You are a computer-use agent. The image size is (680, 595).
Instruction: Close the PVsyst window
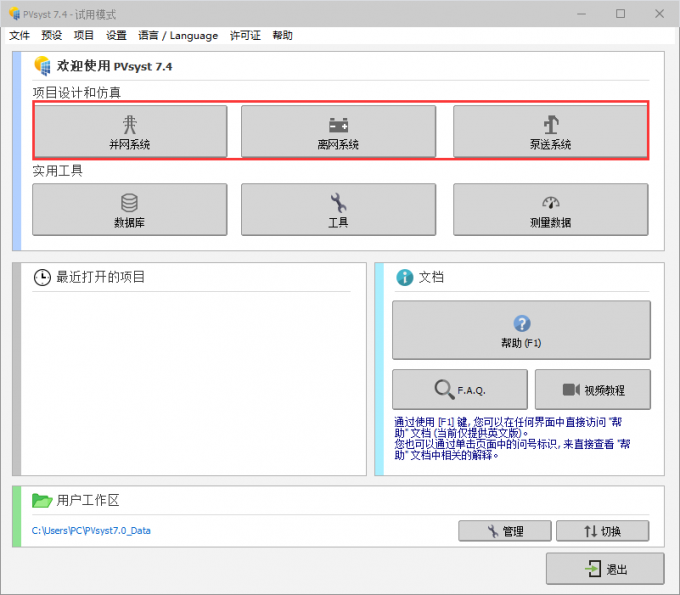(659, 14)
